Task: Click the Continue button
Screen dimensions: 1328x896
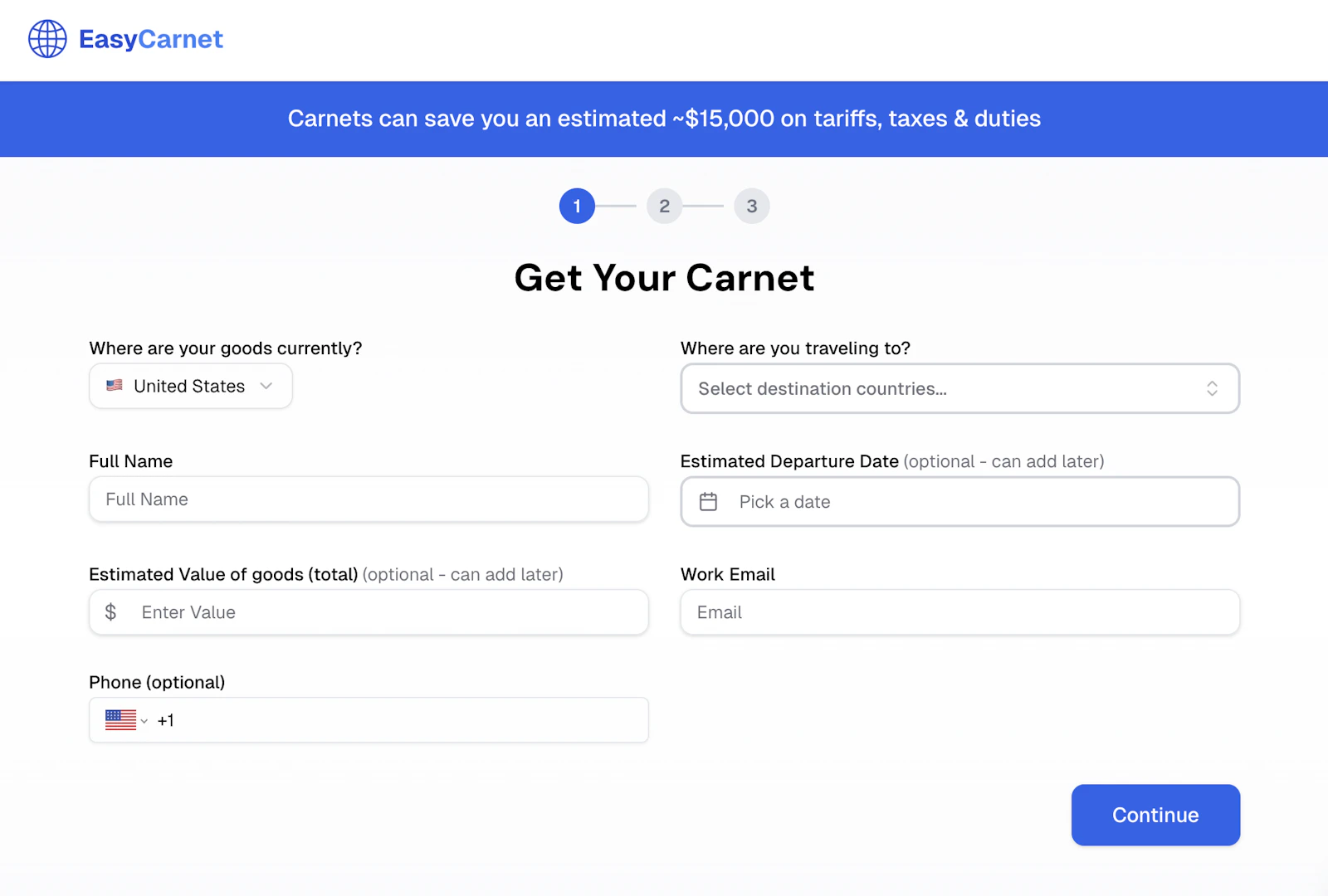Action: click(1155, 815)
